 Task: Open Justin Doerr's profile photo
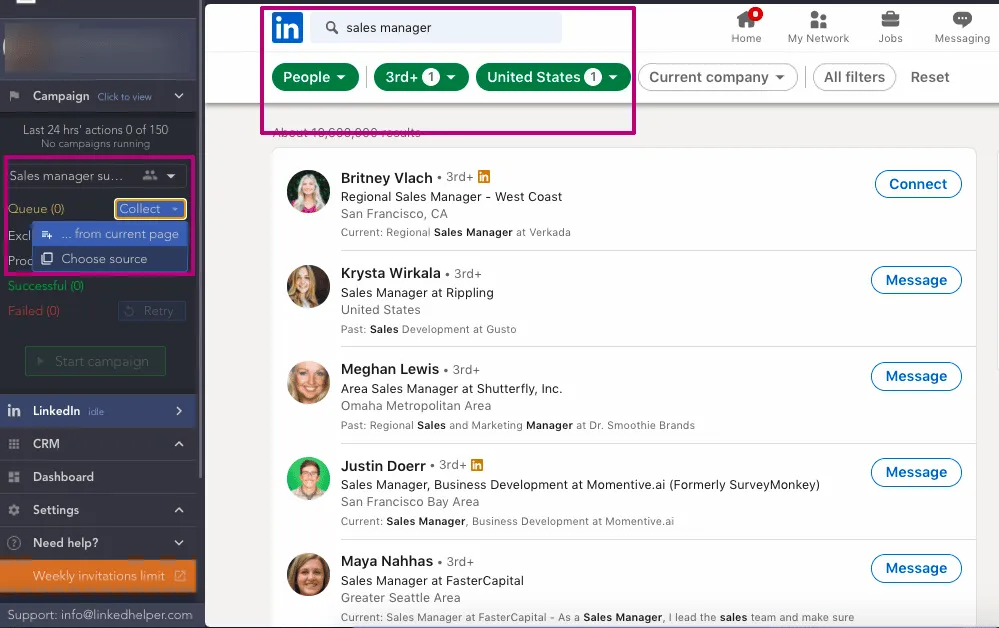click(308, 479)
